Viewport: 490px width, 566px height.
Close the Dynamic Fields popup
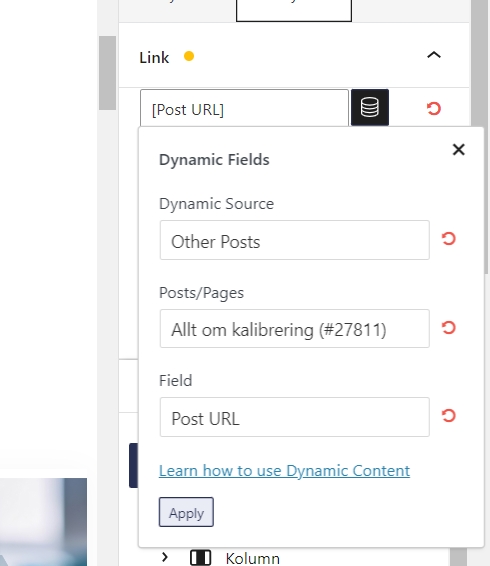coord(459,149)
